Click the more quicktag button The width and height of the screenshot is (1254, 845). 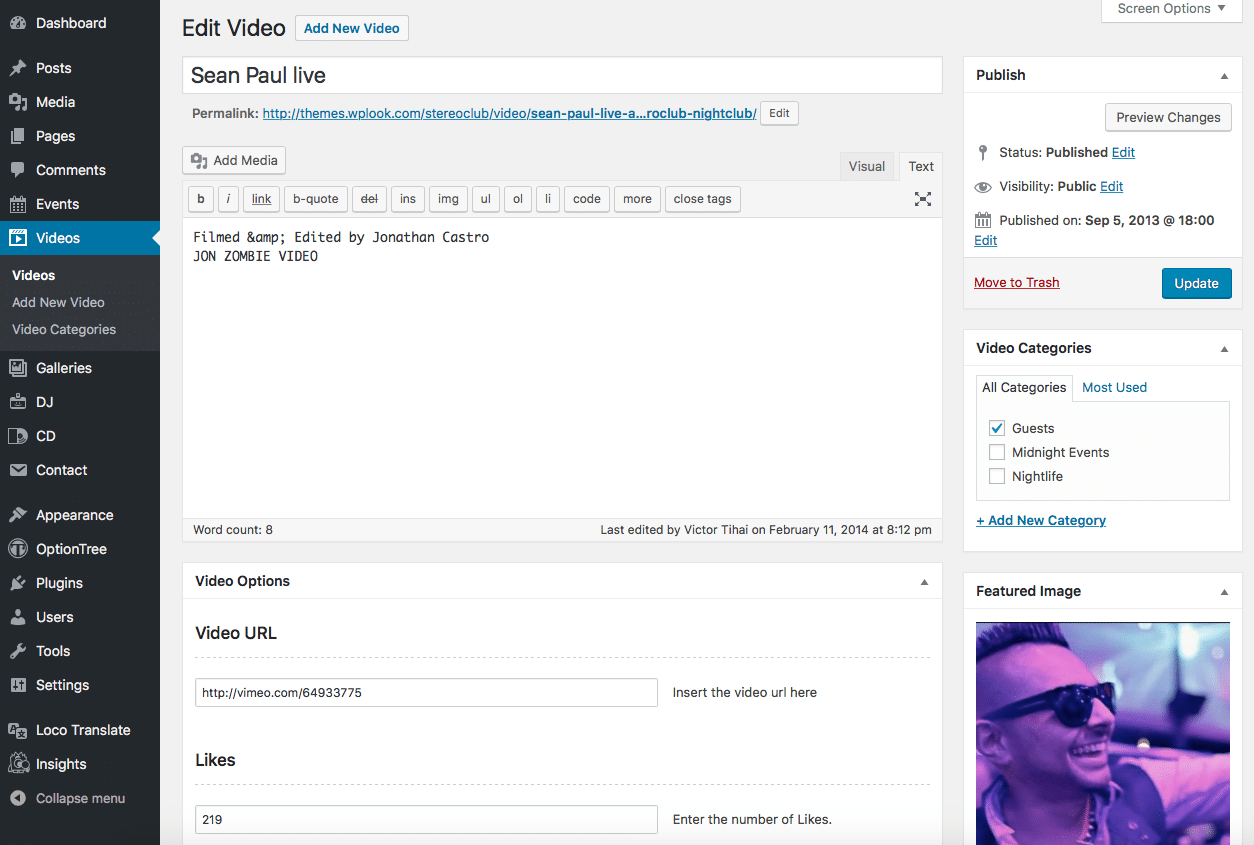coord(637,199)
